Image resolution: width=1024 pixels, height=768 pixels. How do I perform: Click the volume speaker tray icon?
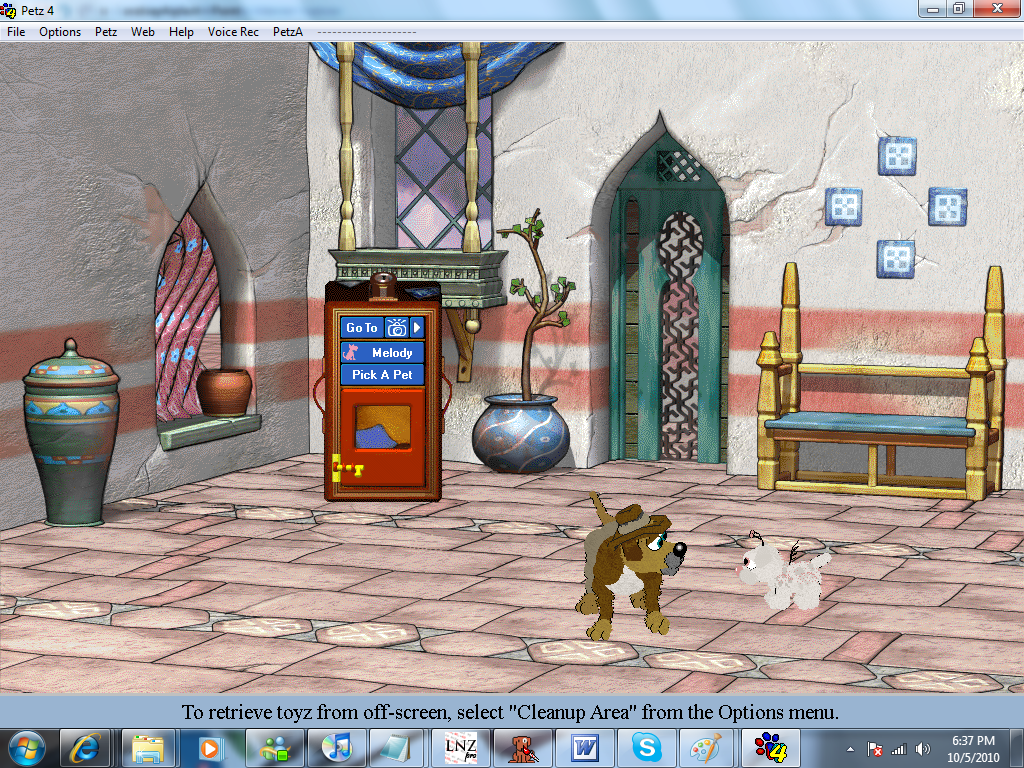coord(923,750)
